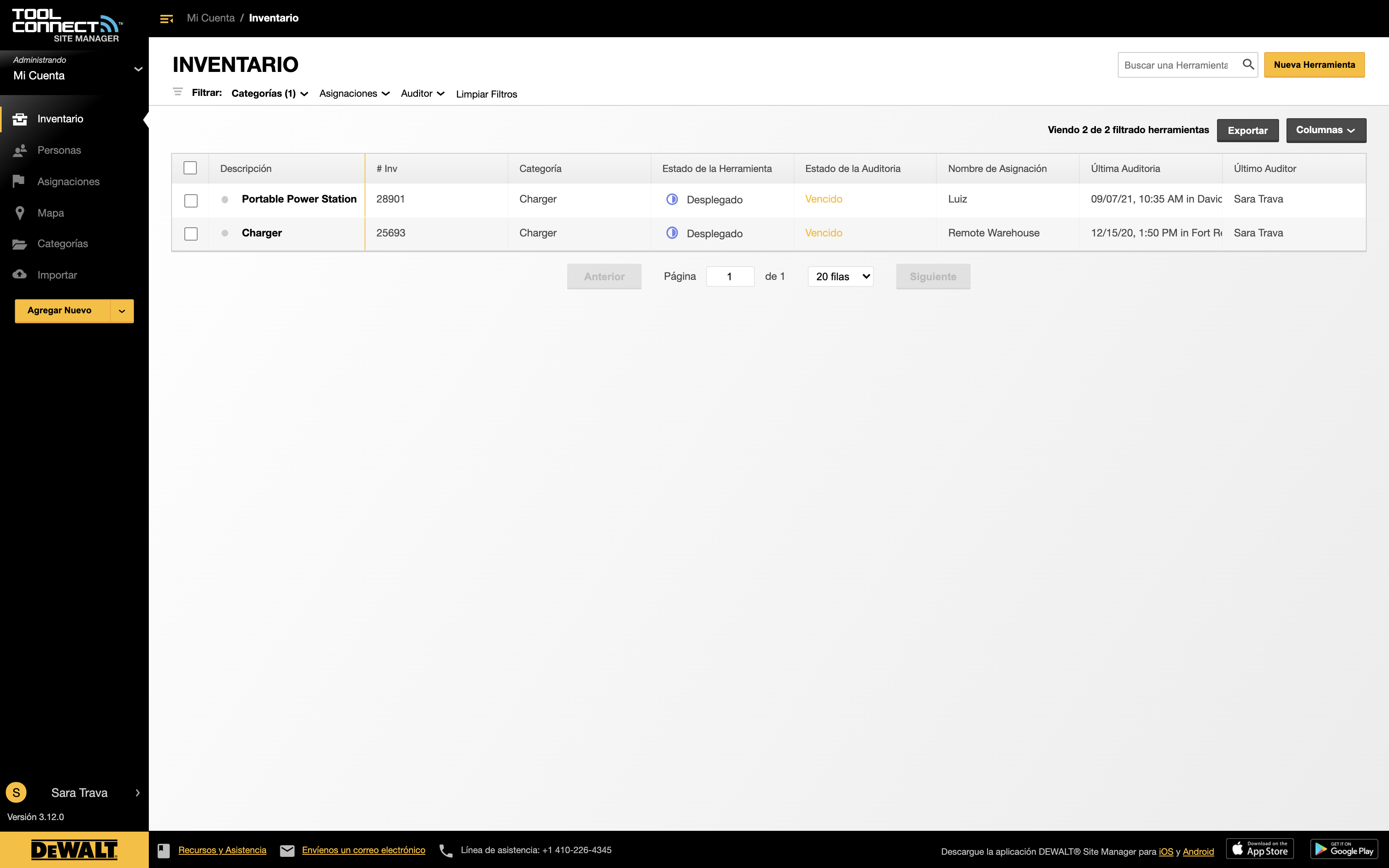Click Remote Warehouse assignment name

(993, 233)
